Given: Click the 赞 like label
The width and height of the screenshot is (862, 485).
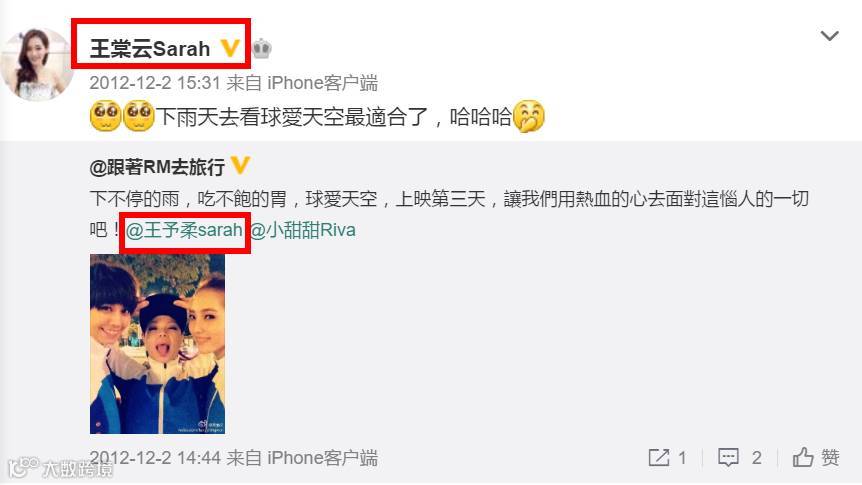Looking at the screenshot, I should (830, 458).
